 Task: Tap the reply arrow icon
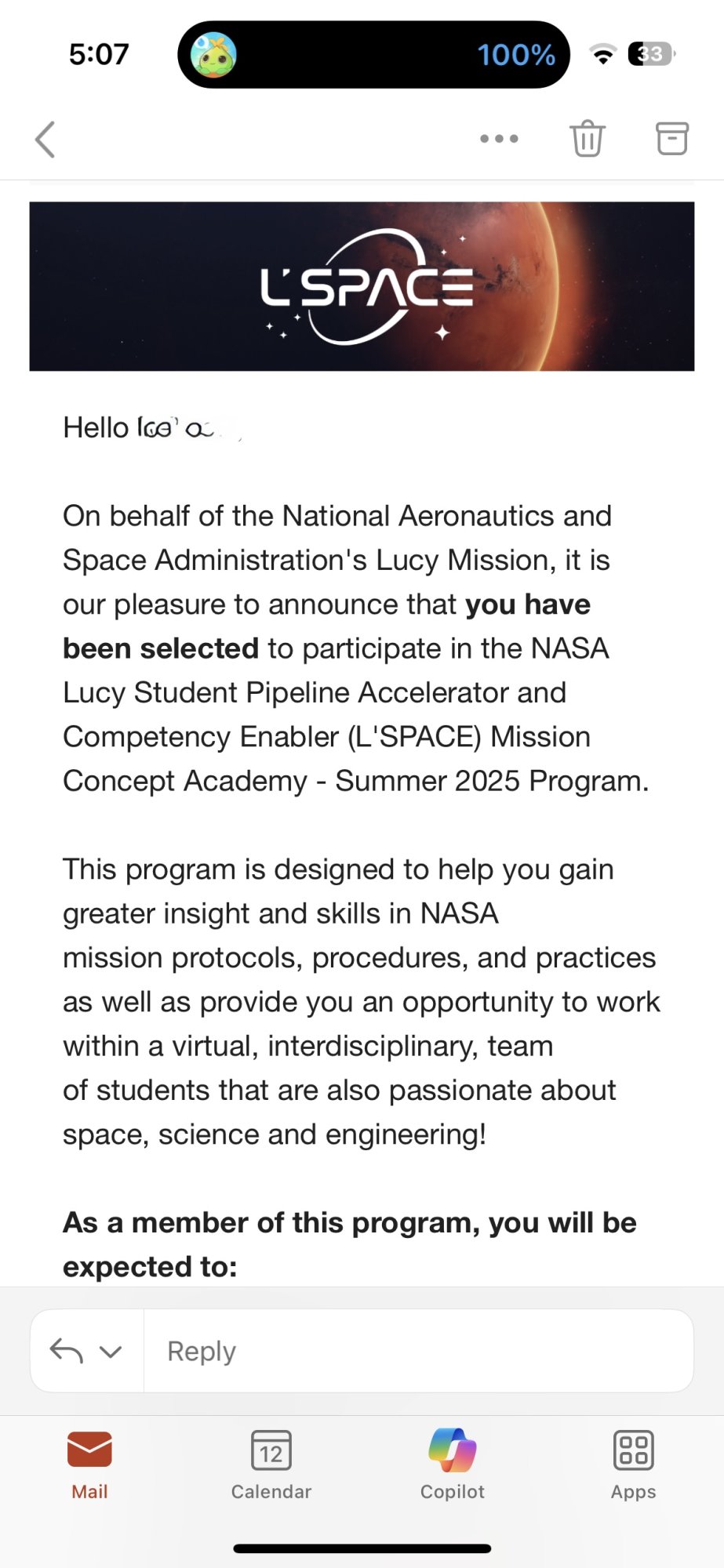[x=67, y=1350]
